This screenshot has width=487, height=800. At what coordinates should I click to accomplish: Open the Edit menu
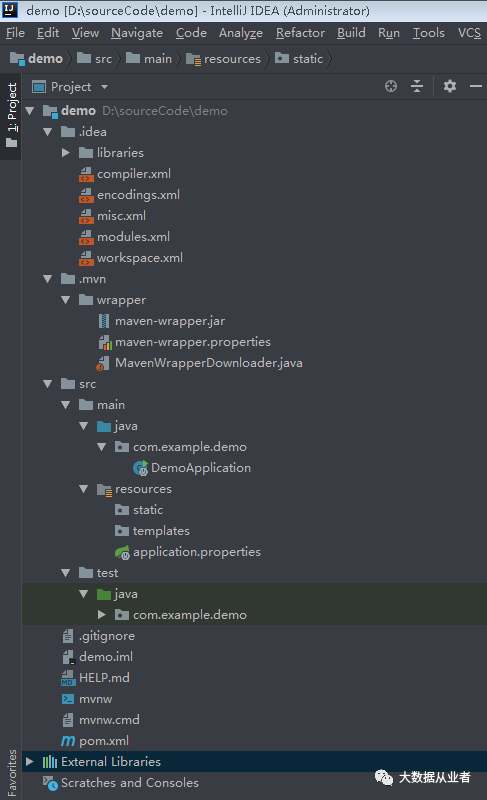48,33
